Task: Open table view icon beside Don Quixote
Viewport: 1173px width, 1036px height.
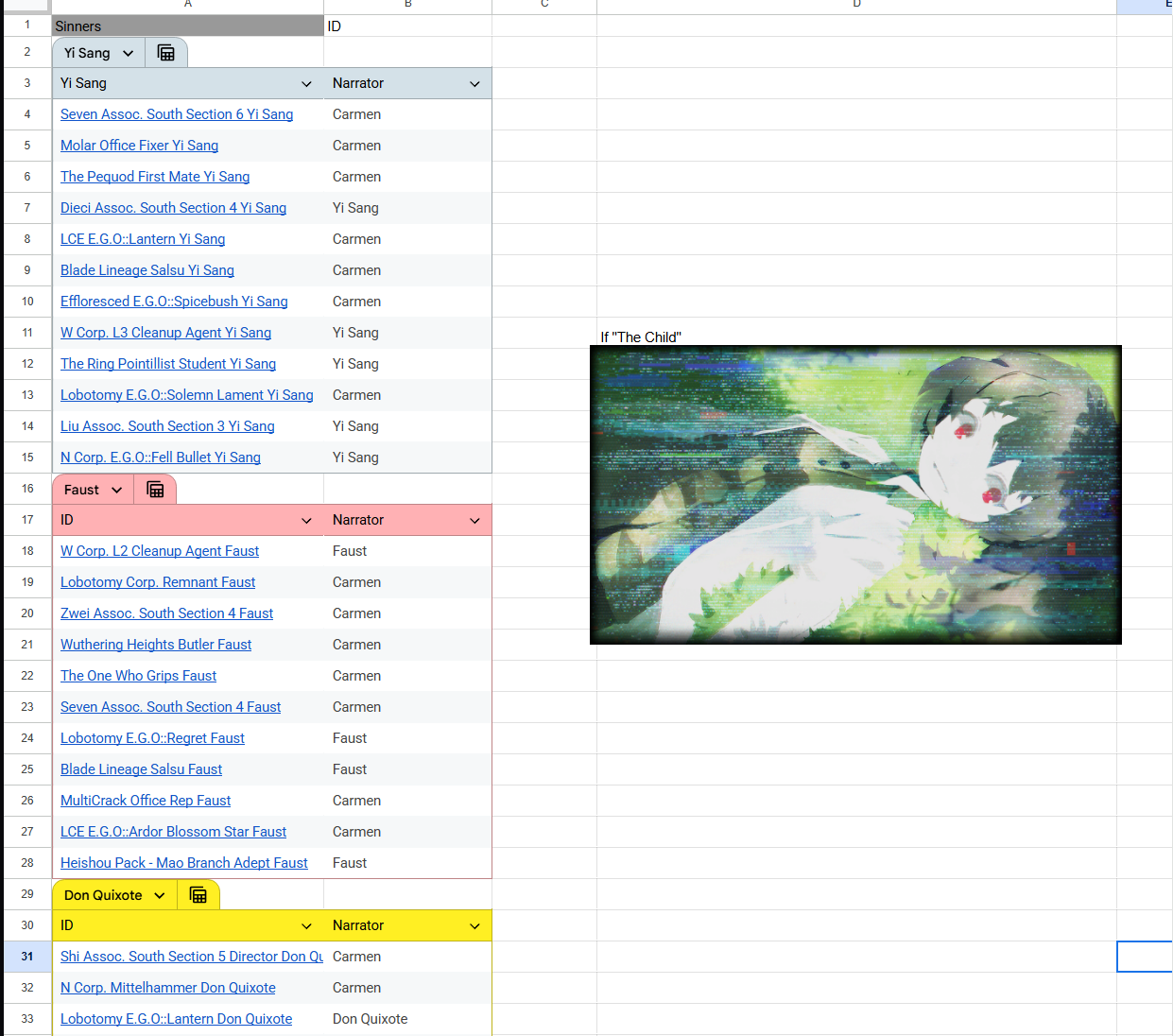Action: 198,895
